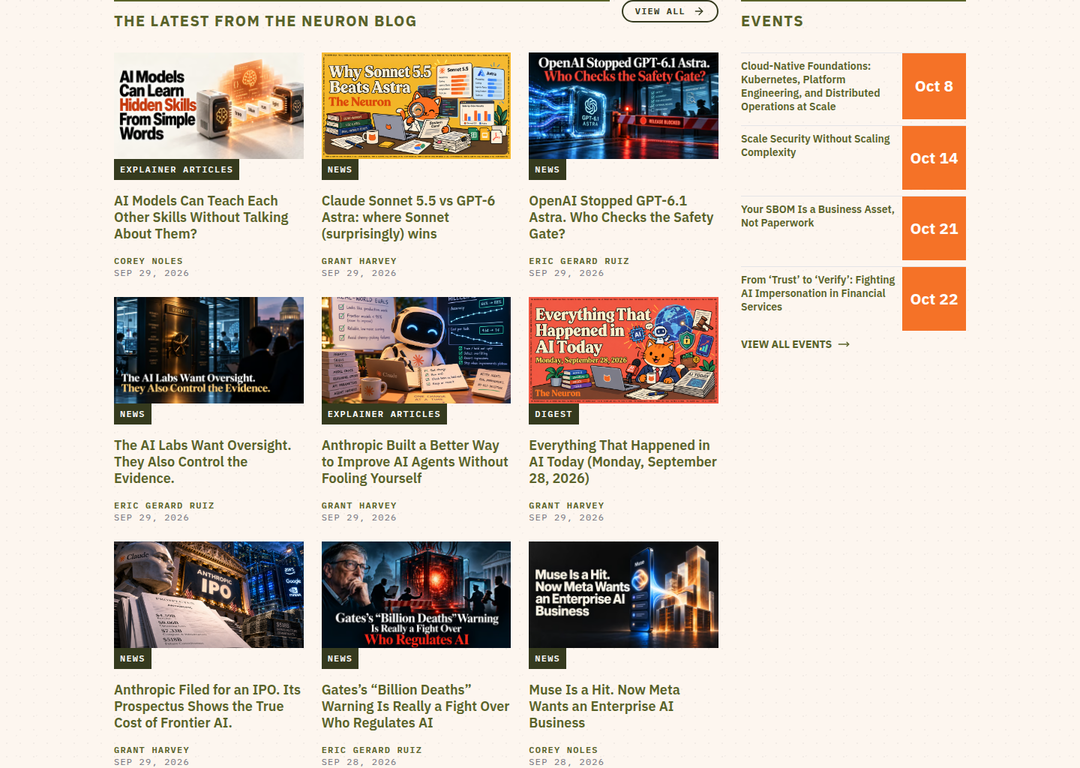The height and width of the screenshot is (768, 1080).
Task: Click NEWS tag on OpenAI Stopped GPT-6.1 card
Action: coord(547,169)
